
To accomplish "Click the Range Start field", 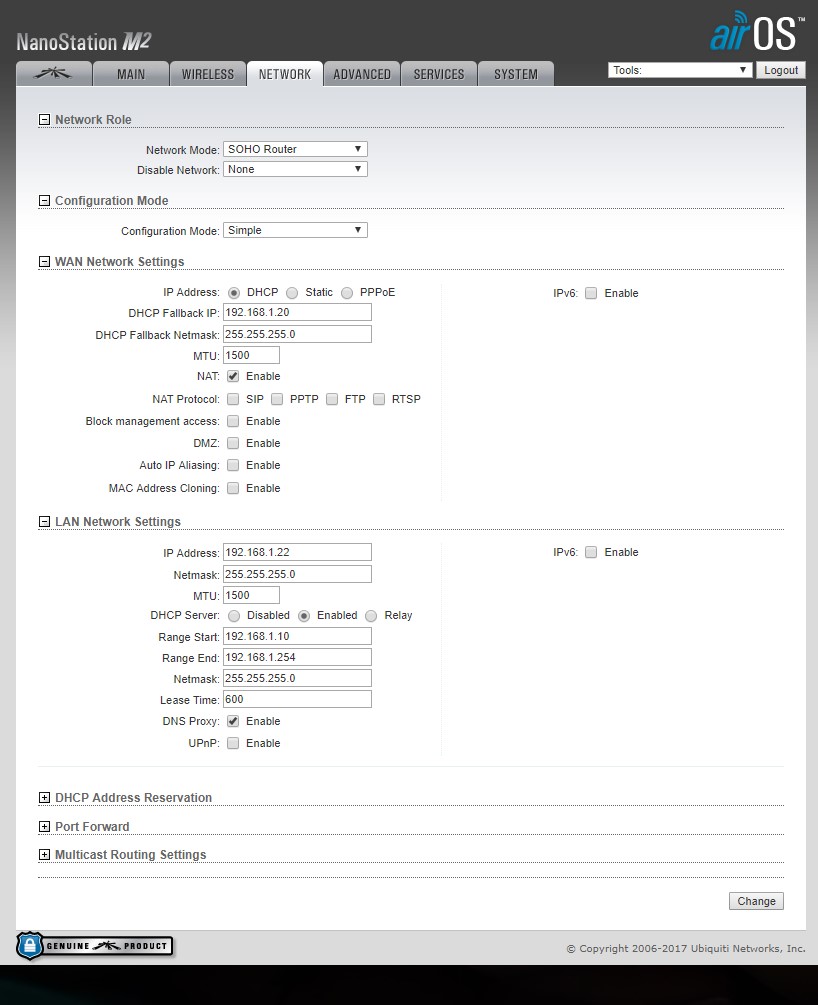I will [x=297, y=636].
